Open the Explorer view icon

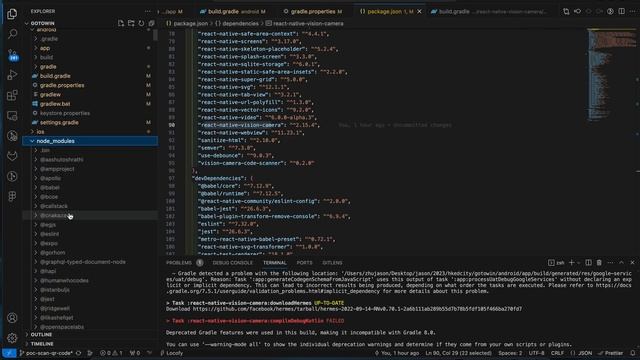coord(12,14)
